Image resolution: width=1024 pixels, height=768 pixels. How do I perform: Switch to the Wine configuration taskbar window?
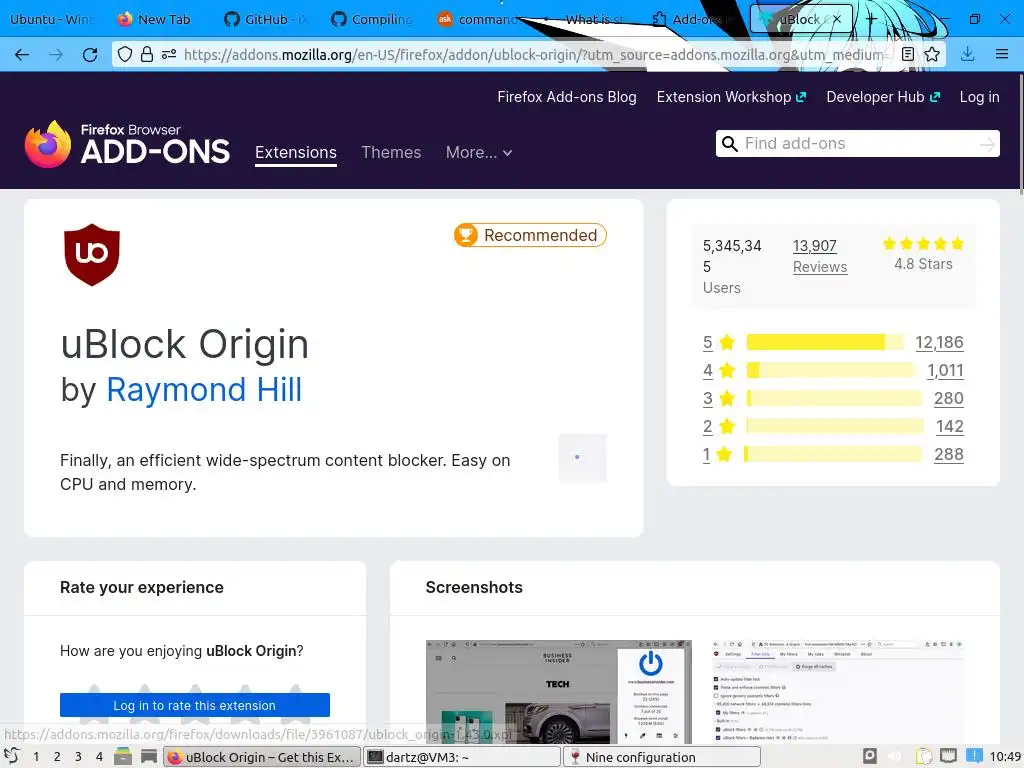coord(662,757)
